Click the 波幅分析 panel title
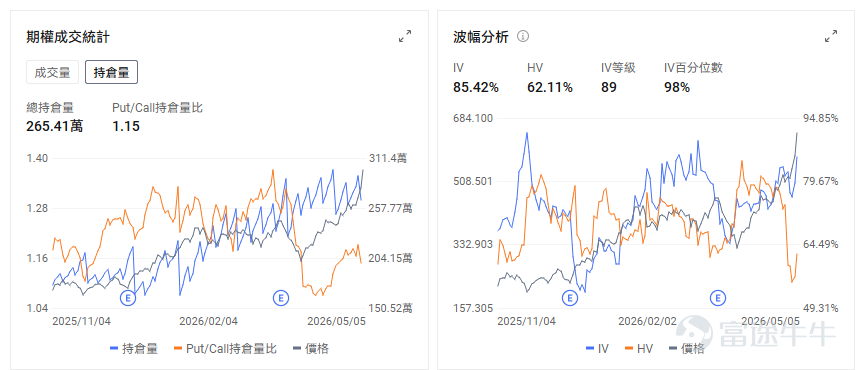The height and width of the screenshot is (370, 856). [x=481, y=37]
